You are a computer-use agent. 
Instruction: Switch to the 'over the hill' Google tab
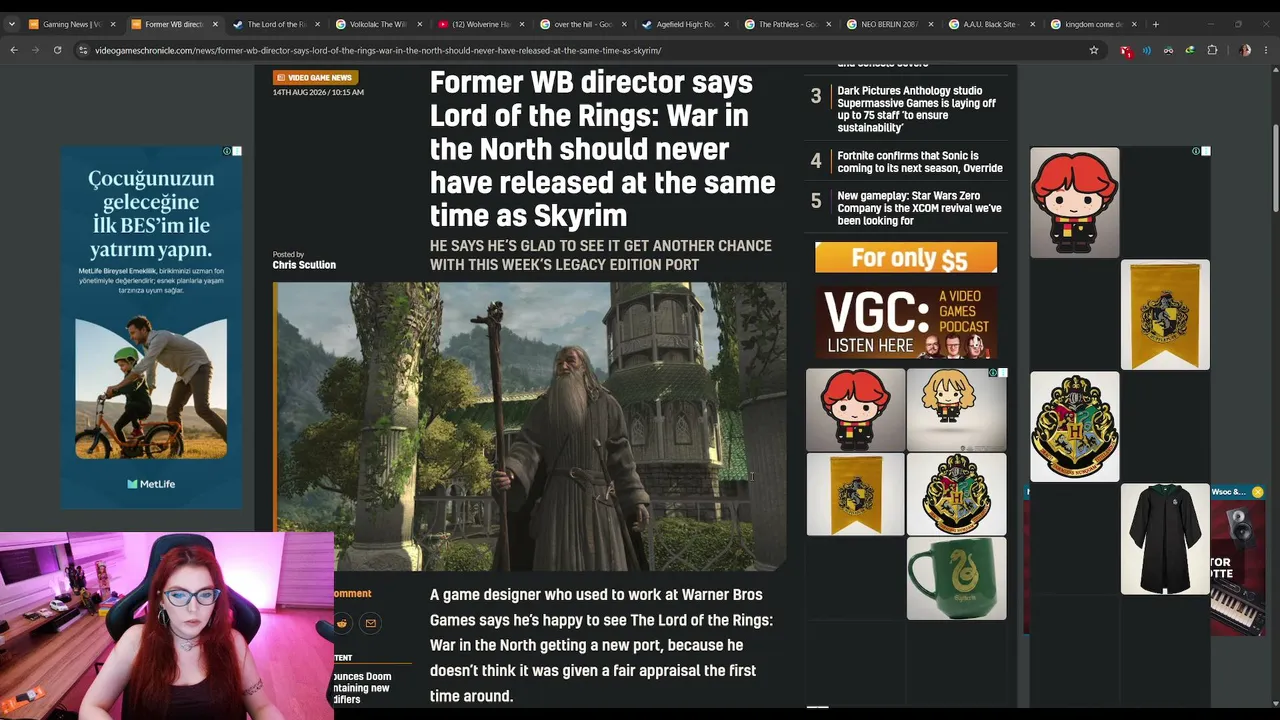point(582,24)
